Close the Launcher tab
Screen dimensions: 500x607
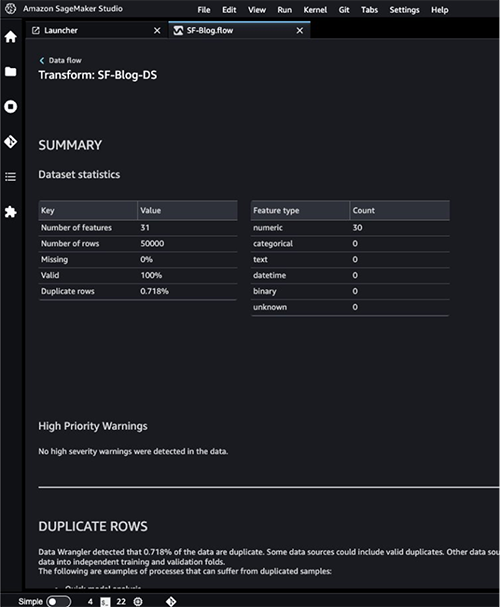(x=157, y=31)
